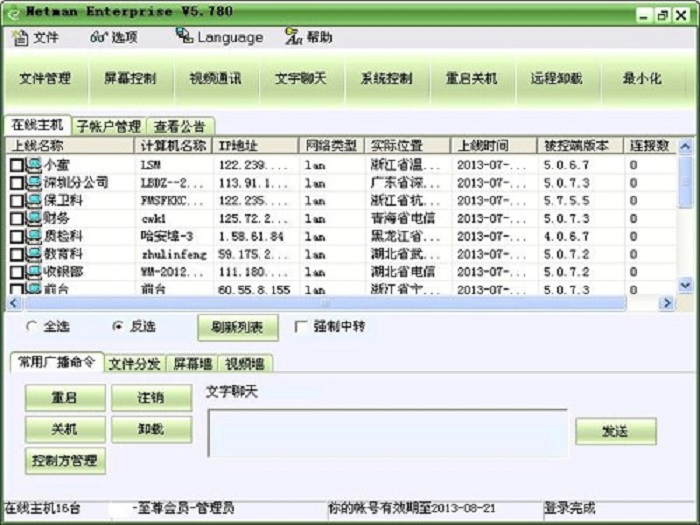Switch to the 在线主机 tab
Viewport: 700px width, 525px height.
tap(38, 125)
